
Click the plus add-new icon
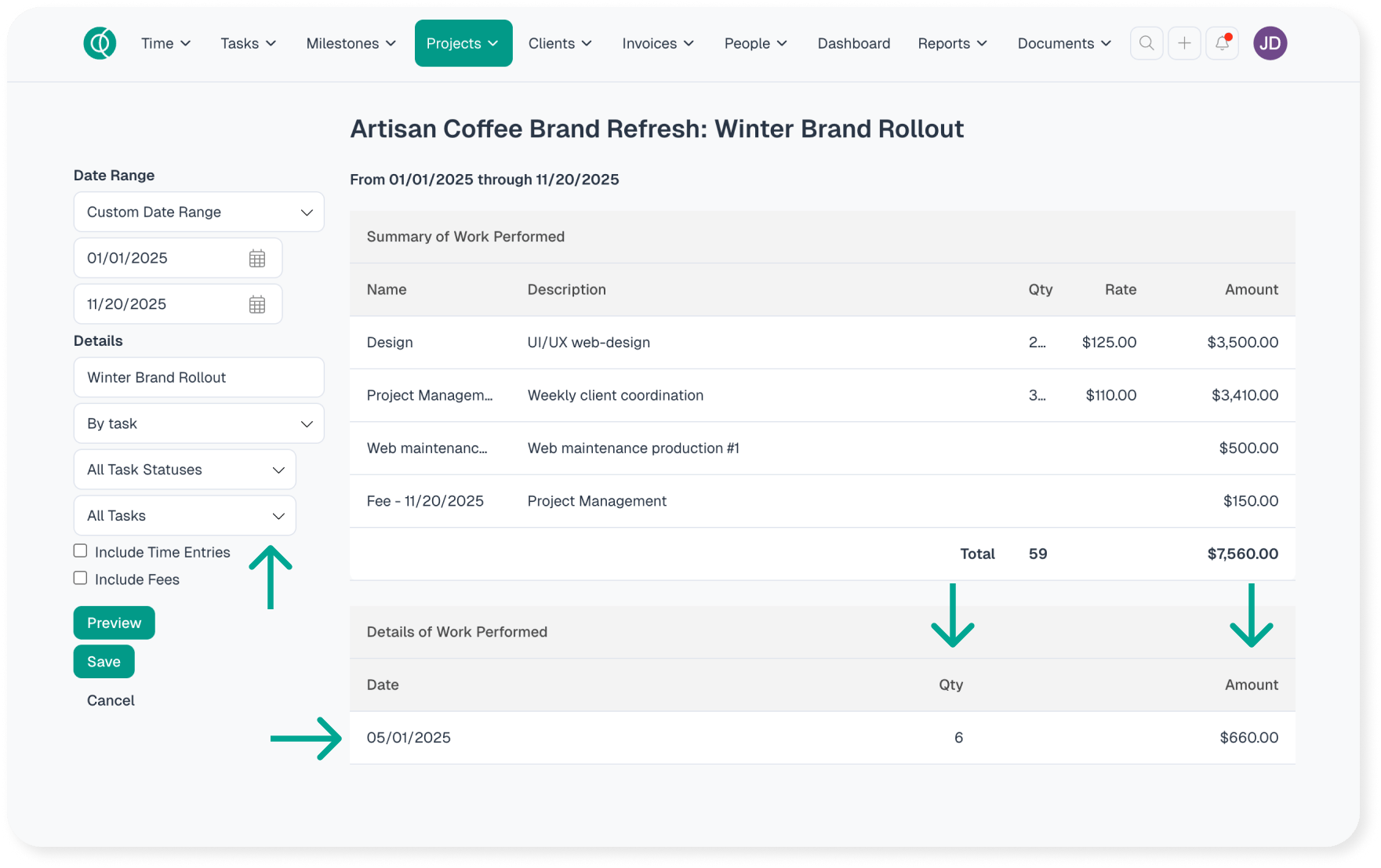(1184, 43)
